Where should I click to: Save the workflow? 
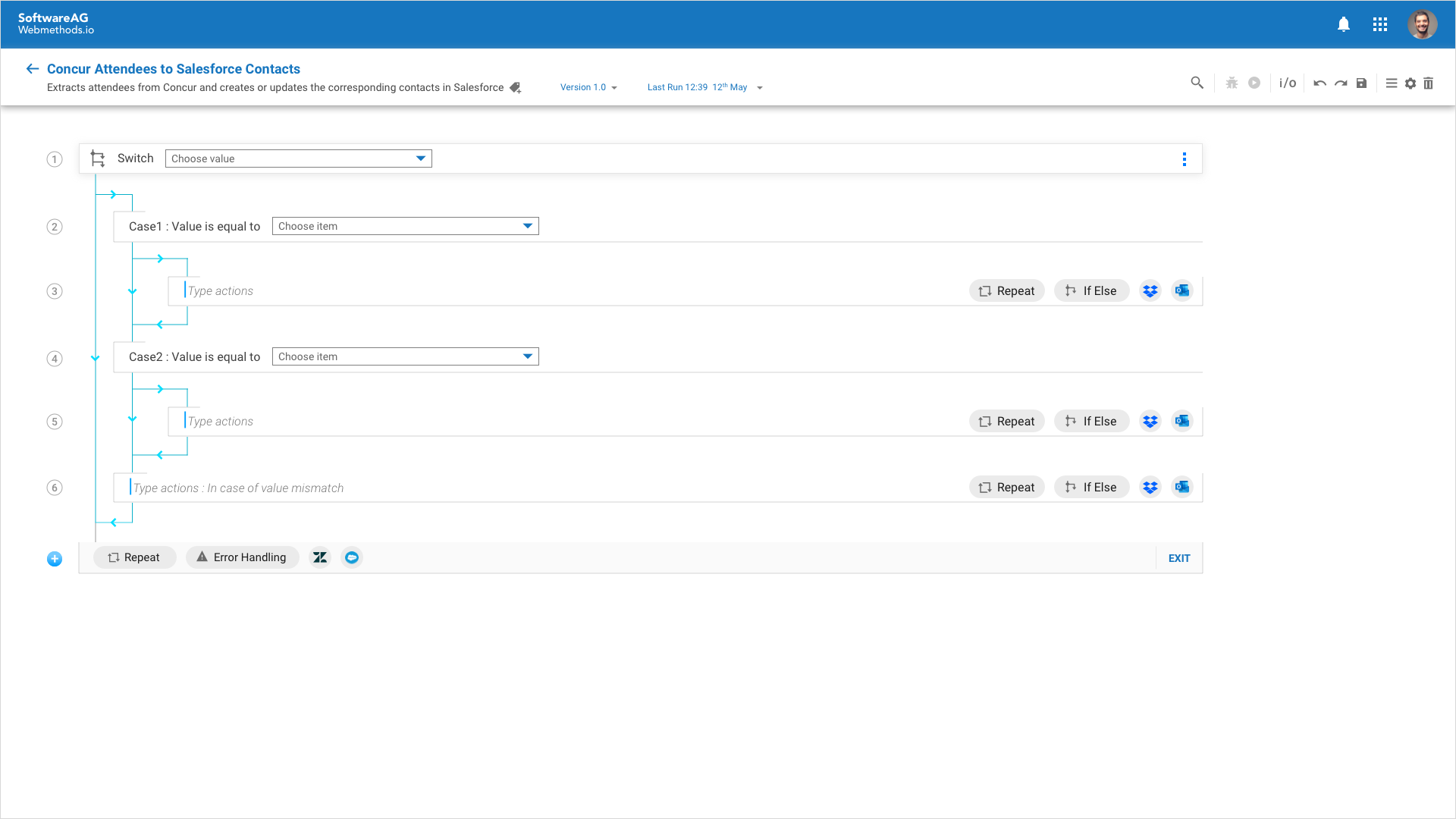tap(1361, 83)
